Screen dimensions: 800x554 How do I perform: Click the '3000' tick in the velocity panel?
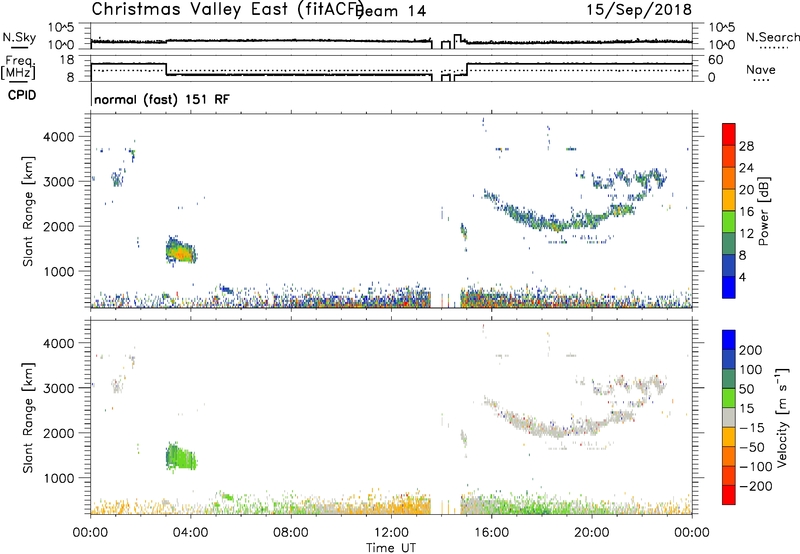point(59,388)
